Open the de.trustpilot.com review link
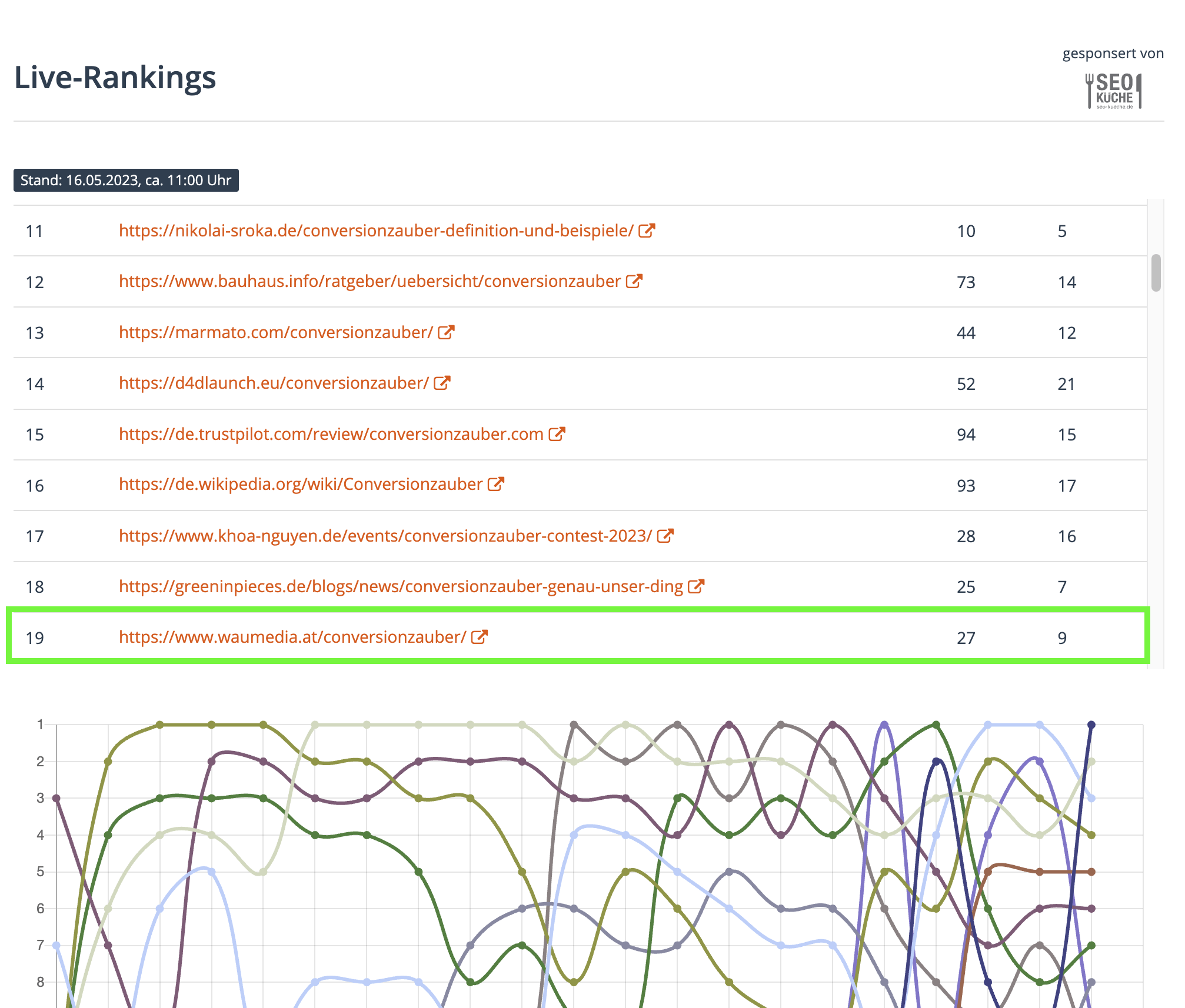 331,434
